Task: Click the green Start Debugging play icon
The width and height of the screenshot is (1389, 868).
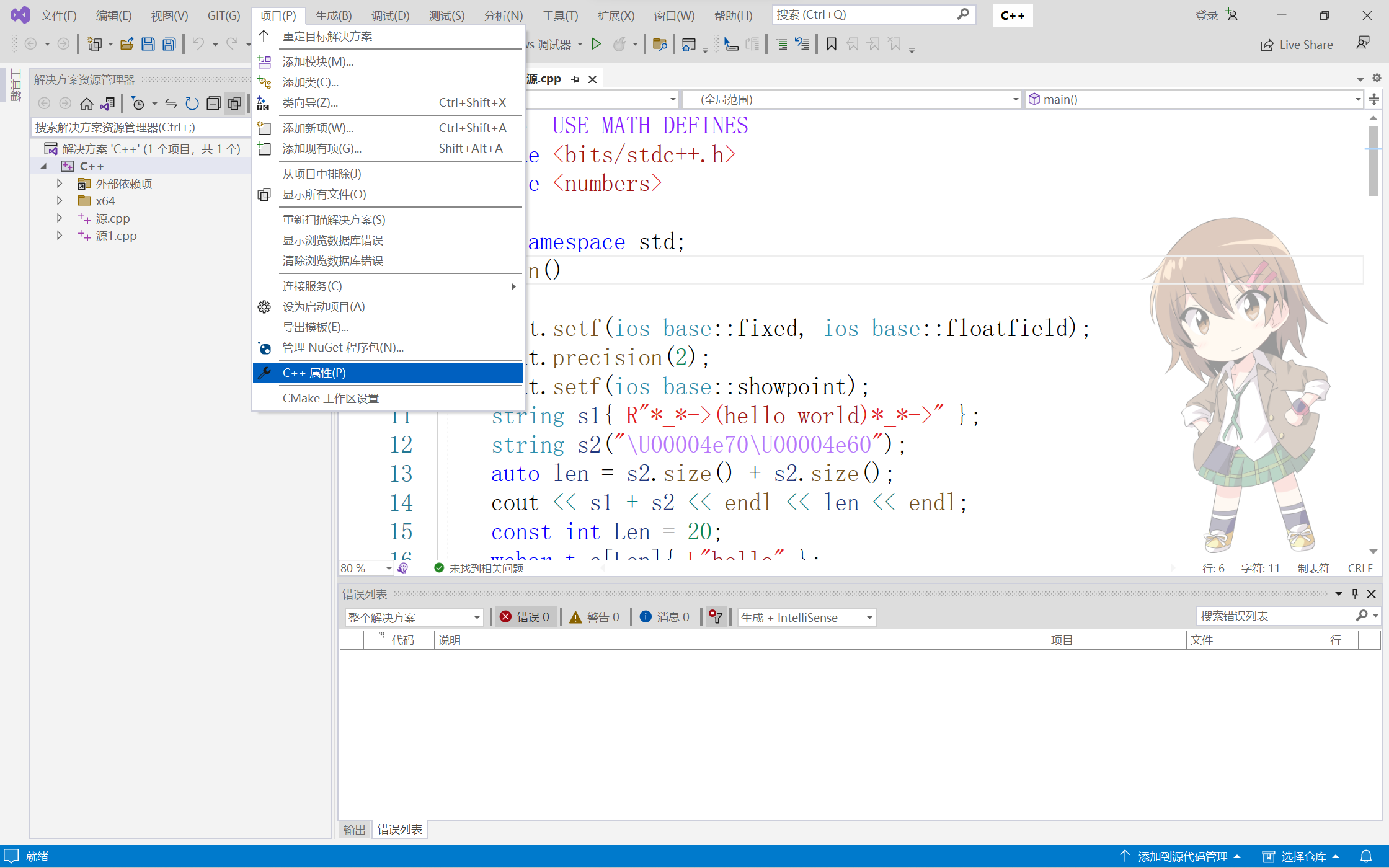Action: tap(596, 44)
